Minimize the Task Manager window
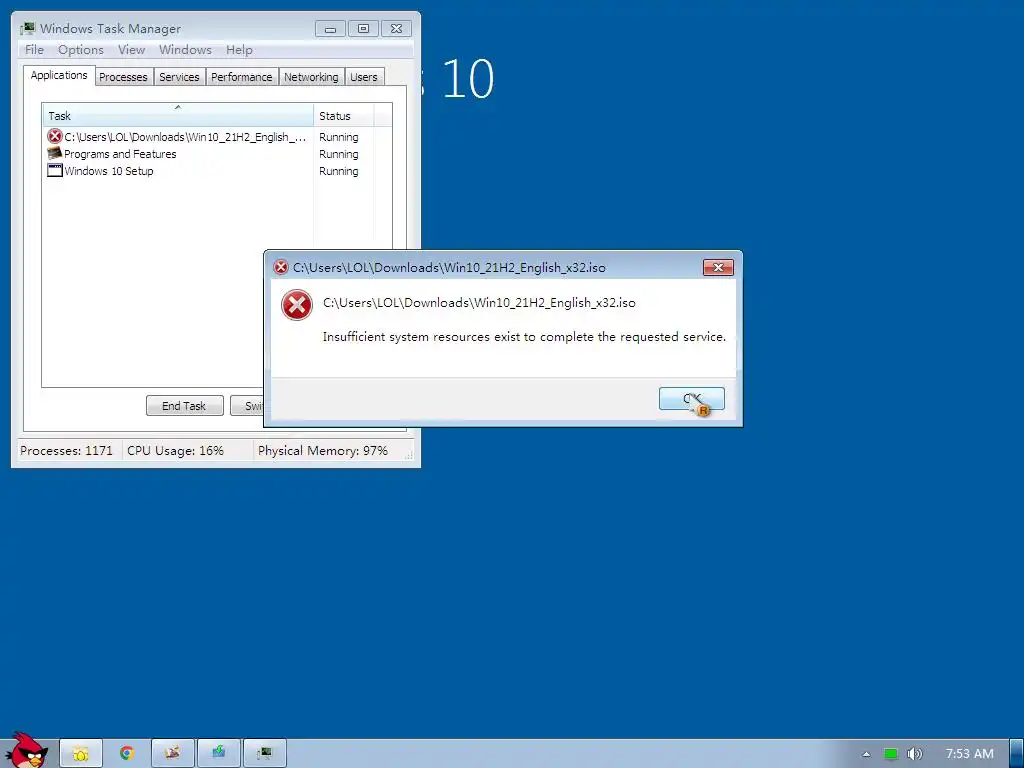1024x768 pixels. click(x=330, y=29)
